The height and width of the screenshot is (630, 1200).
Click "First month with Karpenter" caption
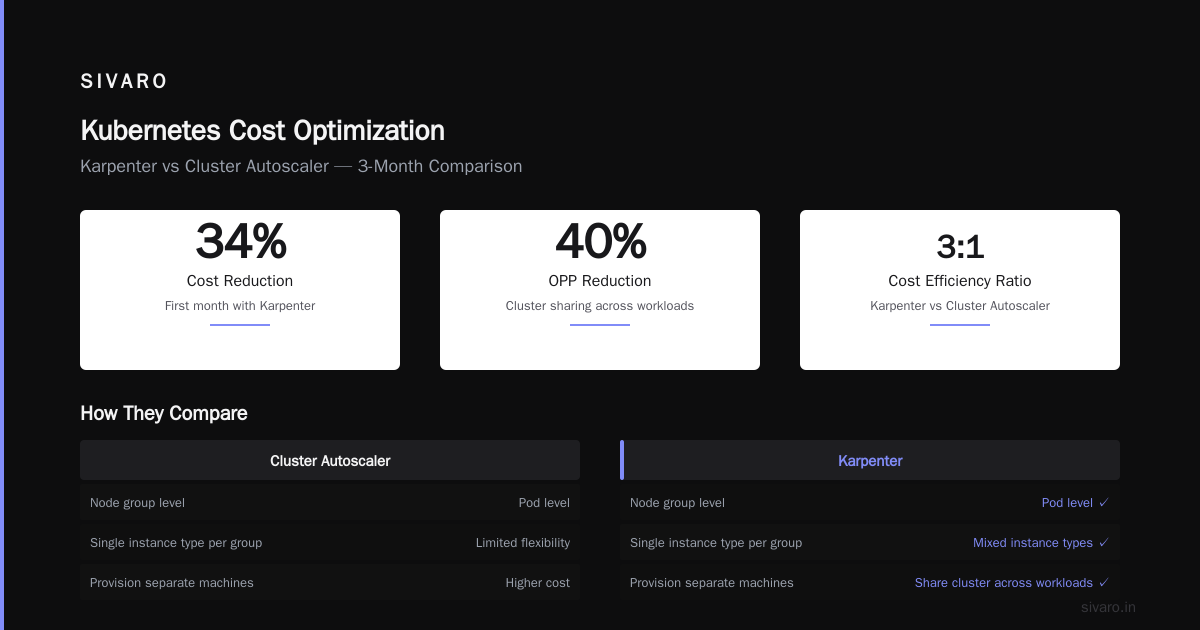pos(240,306)
